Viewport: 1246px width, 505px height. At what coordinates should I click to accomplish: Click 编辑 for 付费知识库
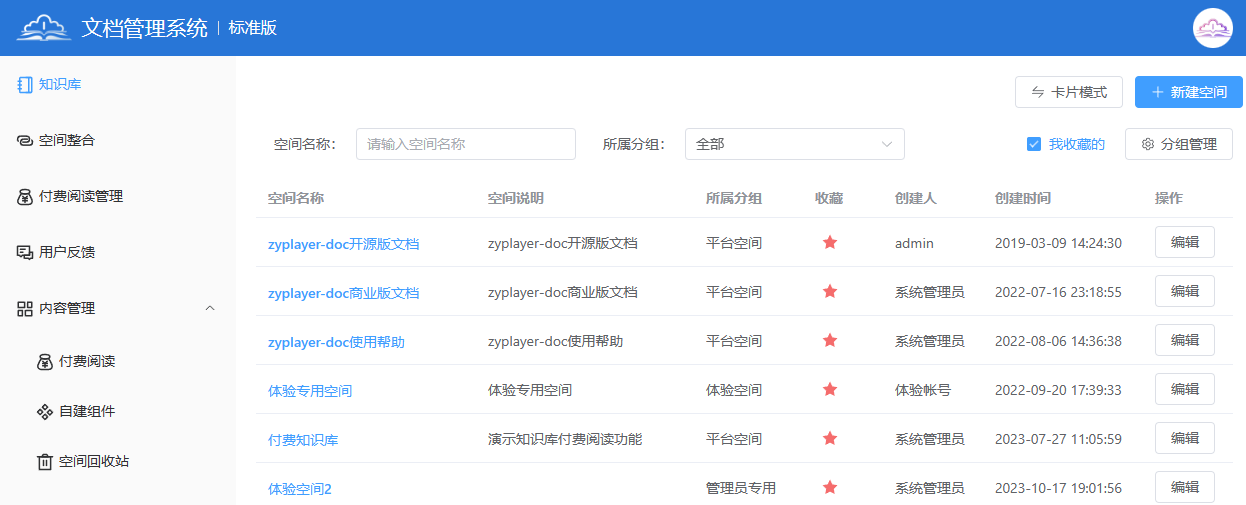(1185, 438)
